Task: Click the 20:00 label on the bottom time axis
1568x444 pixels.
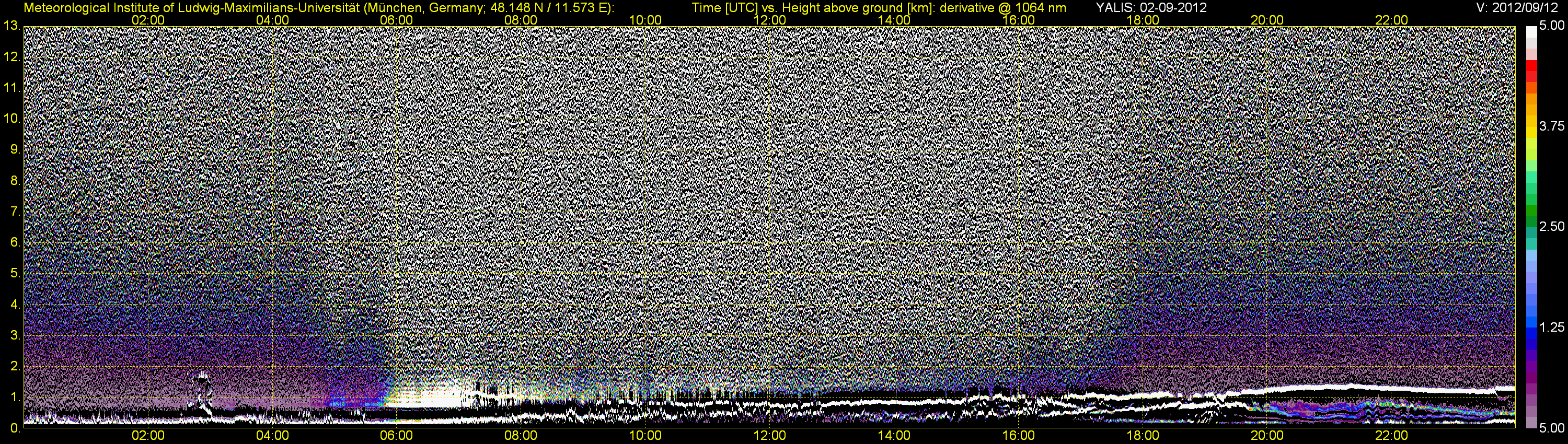Action: coord(1267,436)
